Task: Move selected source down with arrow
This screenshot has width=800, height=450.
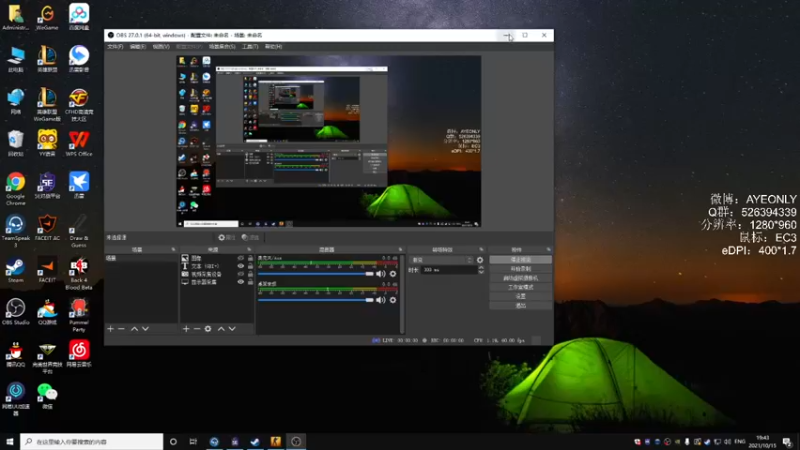Action: point(232,329)
